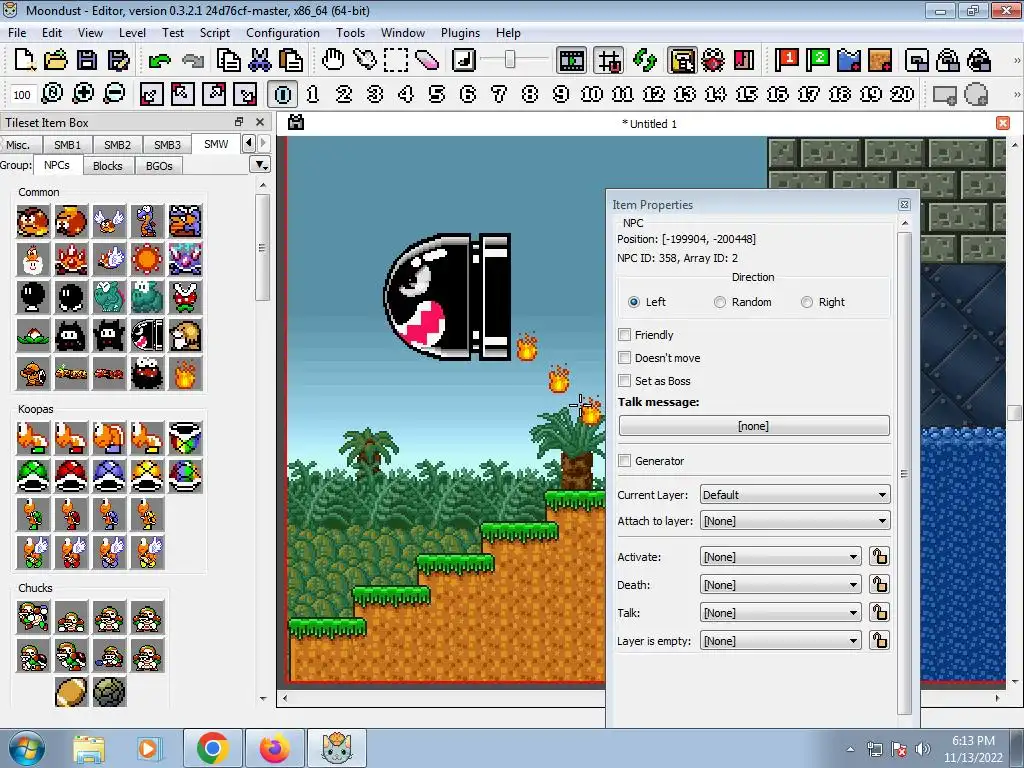
Task: Click the lock button beside Layer is empty
Action: coord(879,641)
